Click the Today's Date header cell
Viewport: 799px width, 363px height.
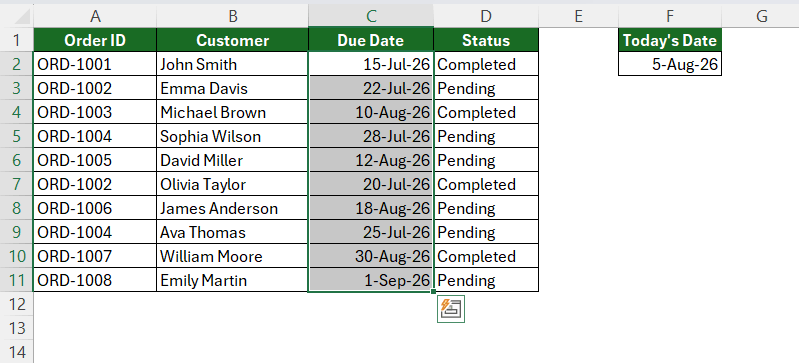[670, 40]
